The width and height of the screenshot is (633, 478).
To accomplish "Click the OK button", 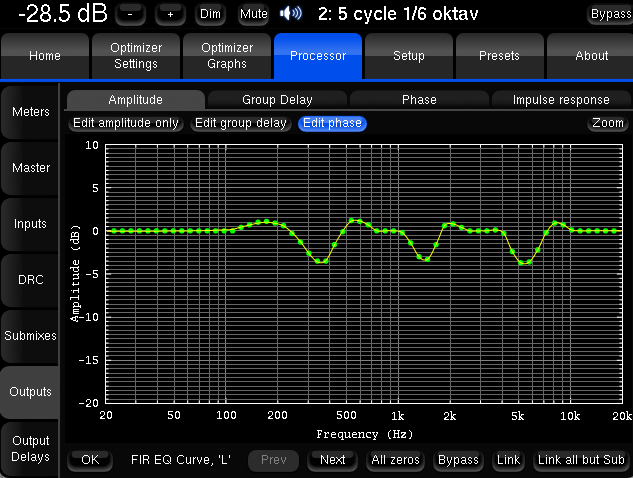I will [90, 460].
